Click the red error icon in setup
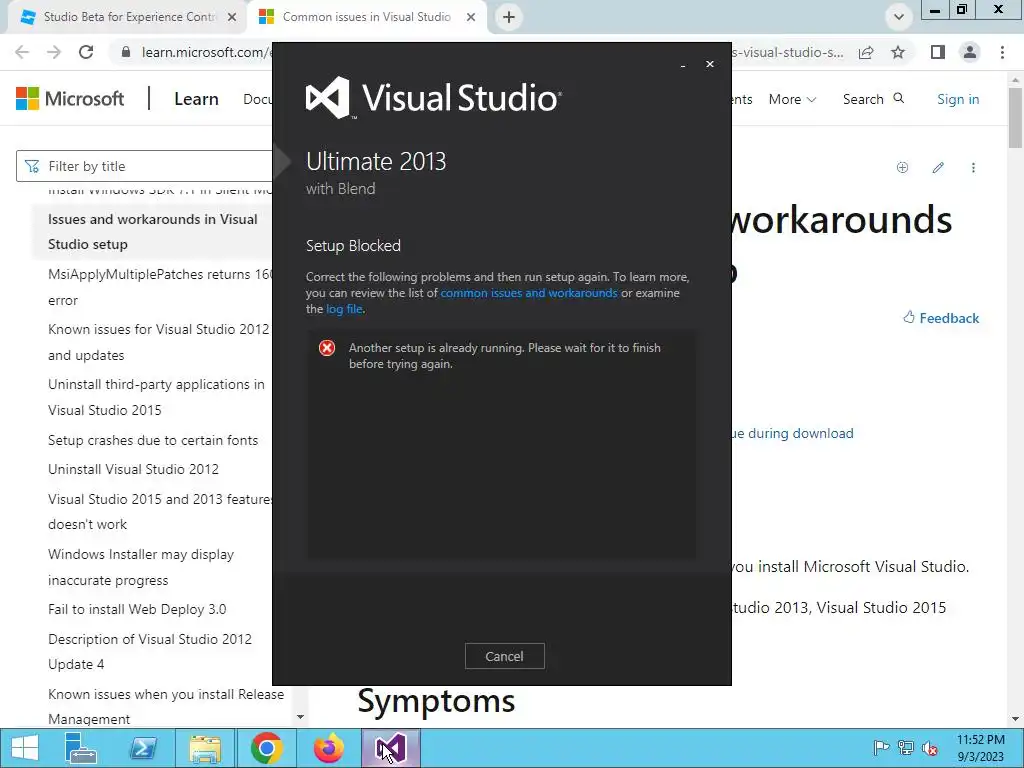This screenshot has width=1024, height=768. 327,348
